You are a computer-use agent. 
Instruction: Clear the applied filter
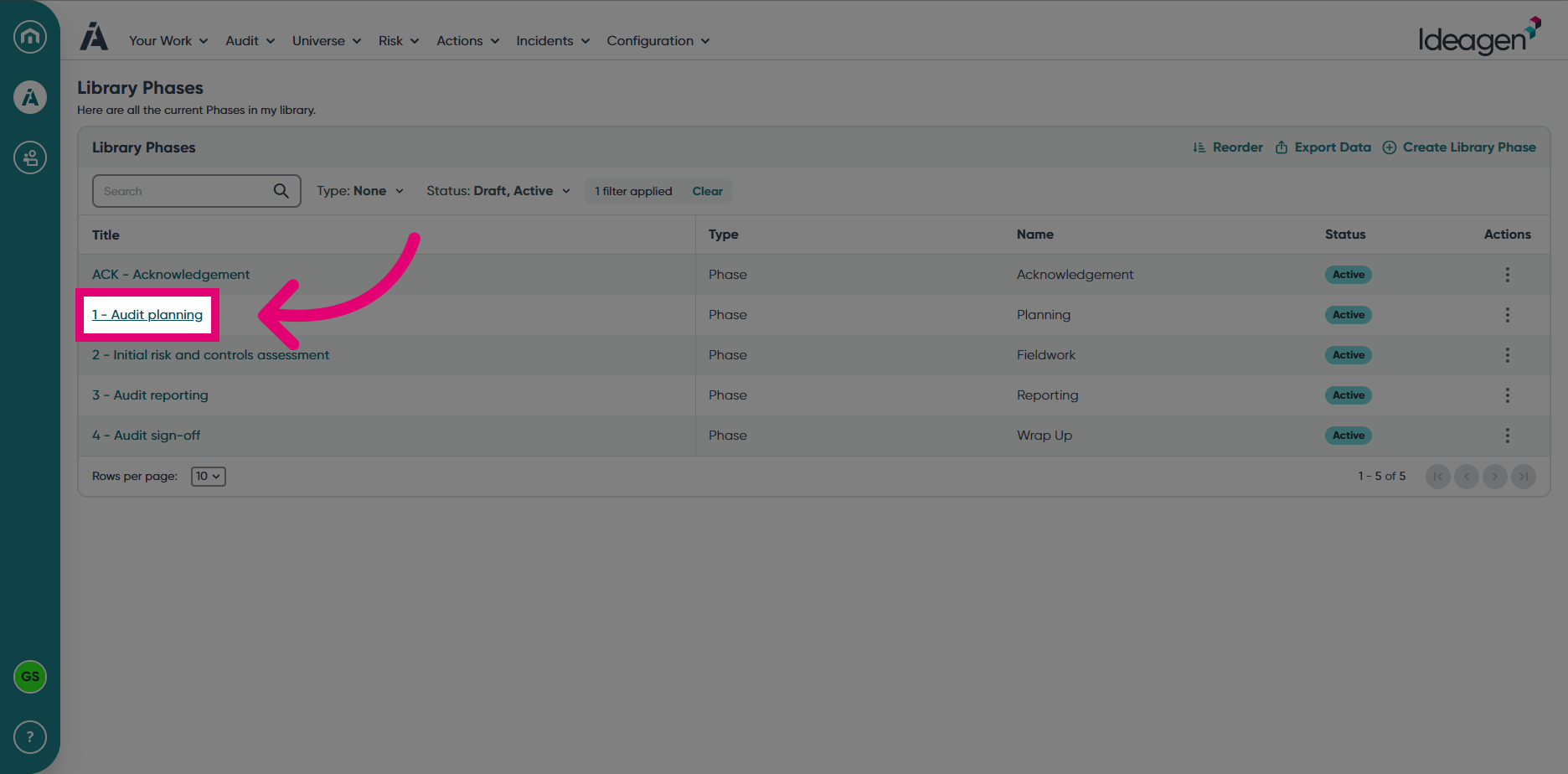coord(708,191)
